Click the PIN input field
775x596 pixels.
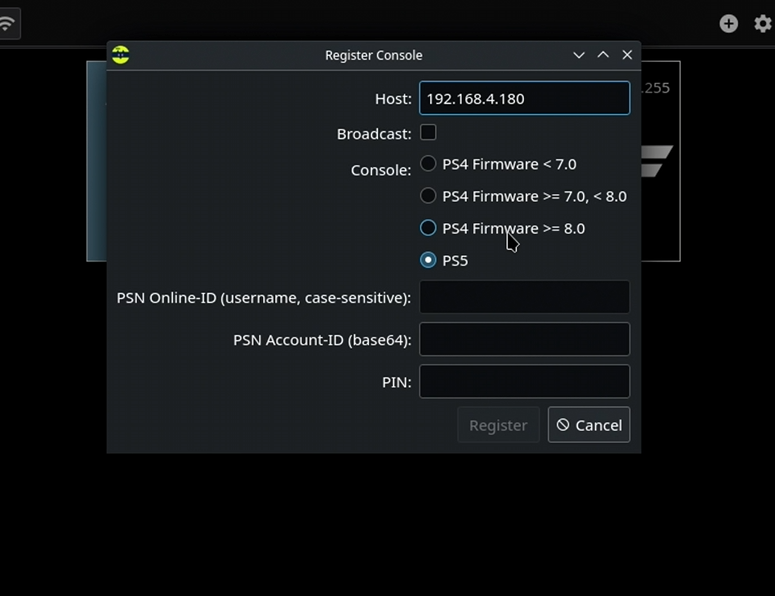[524, 382]
